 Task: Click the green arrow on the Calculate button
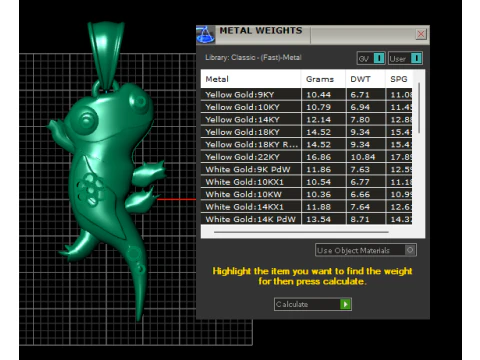(345, 304)
